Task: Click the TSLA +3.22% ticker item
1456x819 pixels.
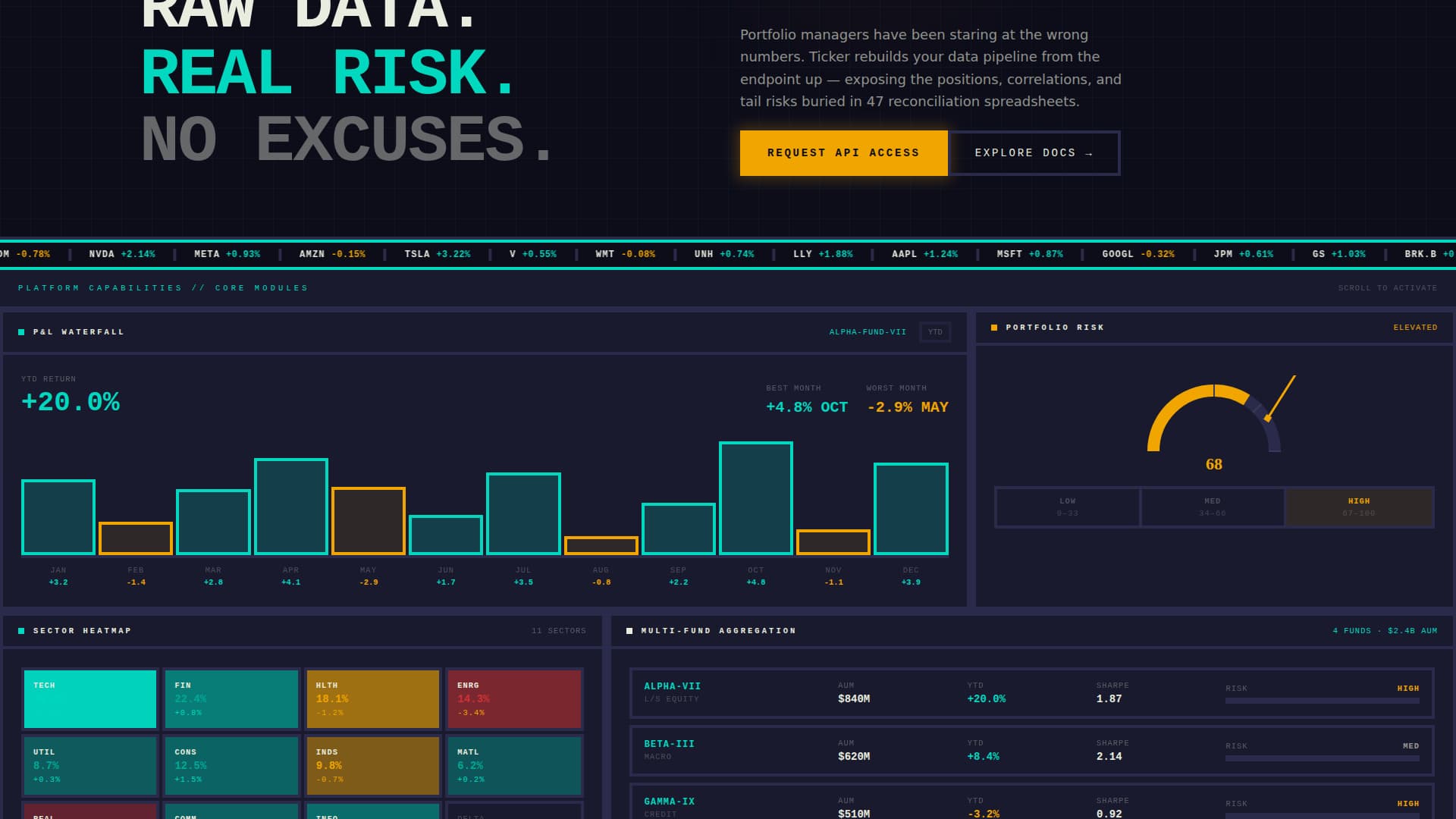Action: click(438, 254)
